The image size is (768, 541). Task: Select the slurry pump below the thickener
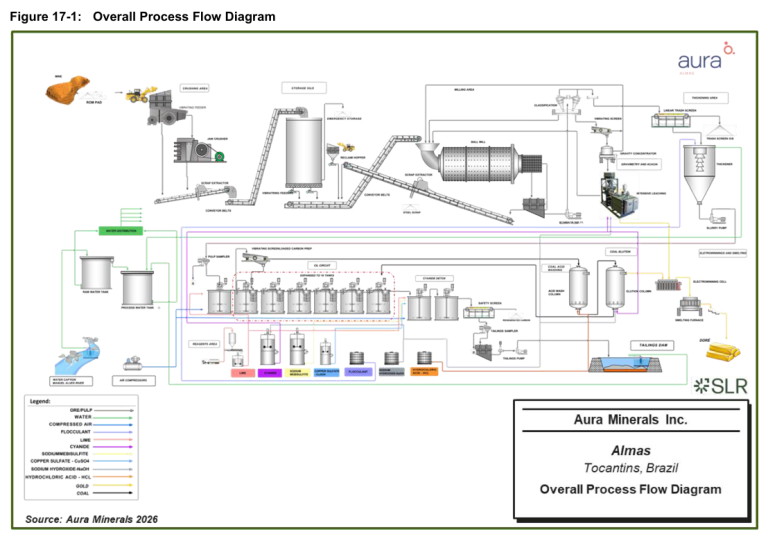tap(718, 217)
